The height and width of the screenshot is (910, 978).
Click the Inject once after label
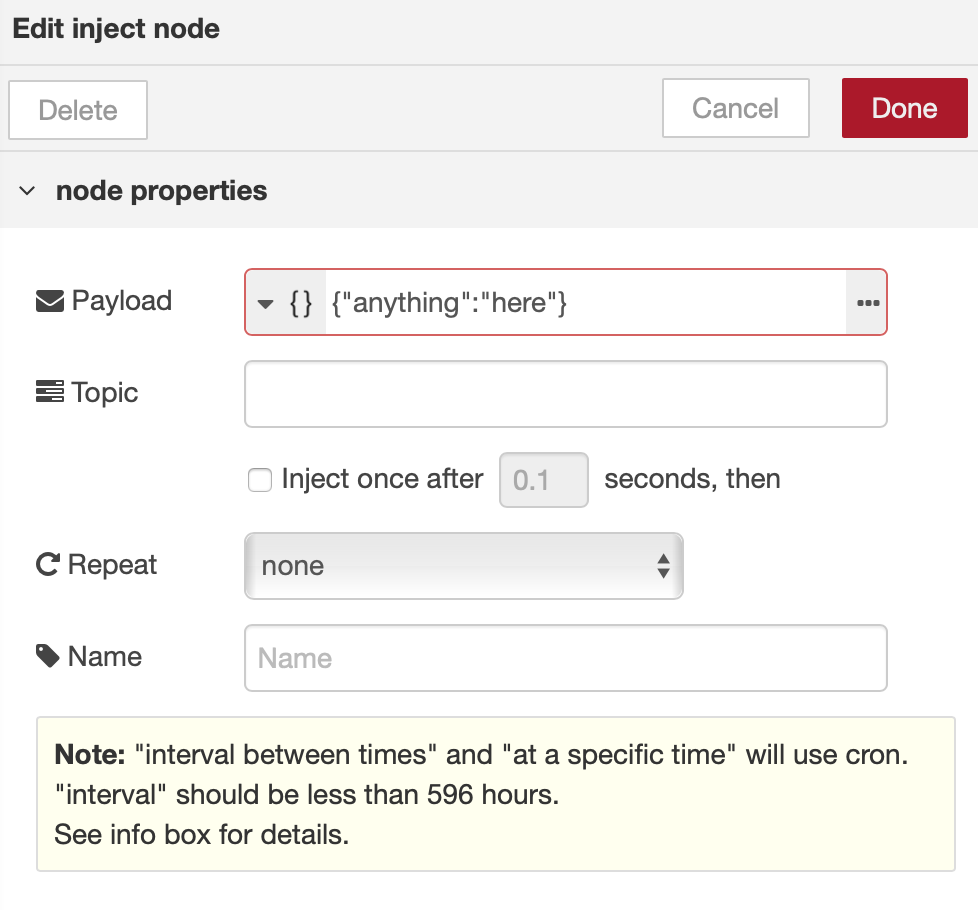pos(383,479)
